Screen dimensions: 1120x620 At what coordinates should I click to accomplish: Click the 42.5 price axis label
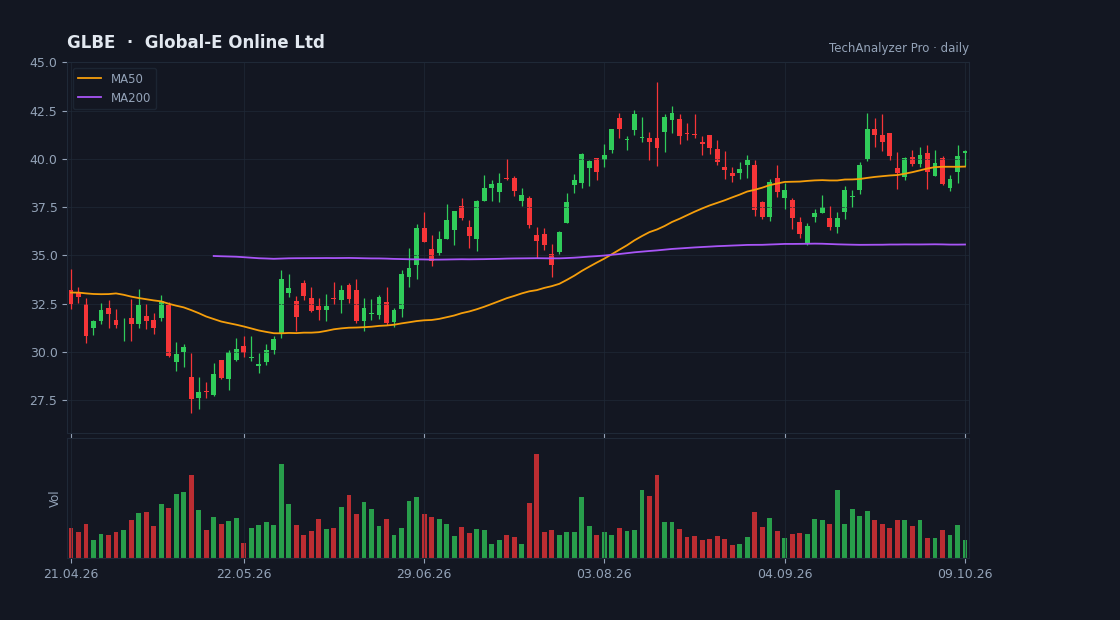coord(44,111)
